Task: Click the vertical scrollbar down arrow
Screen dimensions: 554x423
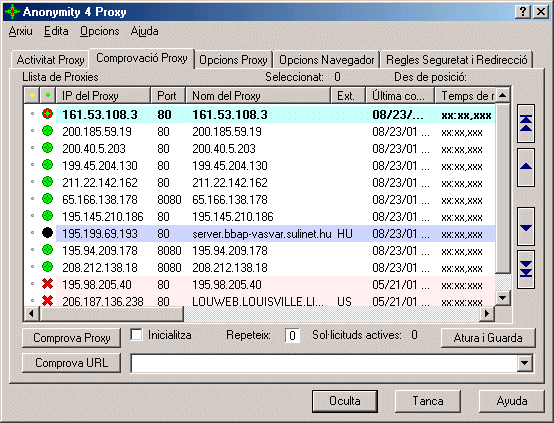Action: [502, 298]
